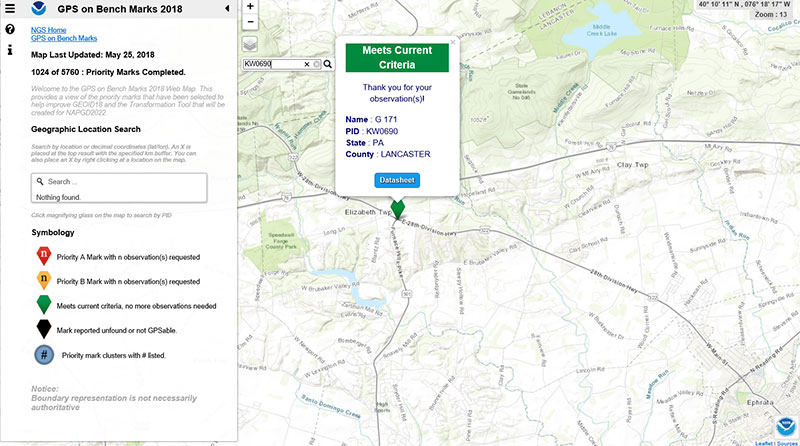Screen dimensions: 800x446
Task: Open the Sources attribution link
Action: (785, 441)
